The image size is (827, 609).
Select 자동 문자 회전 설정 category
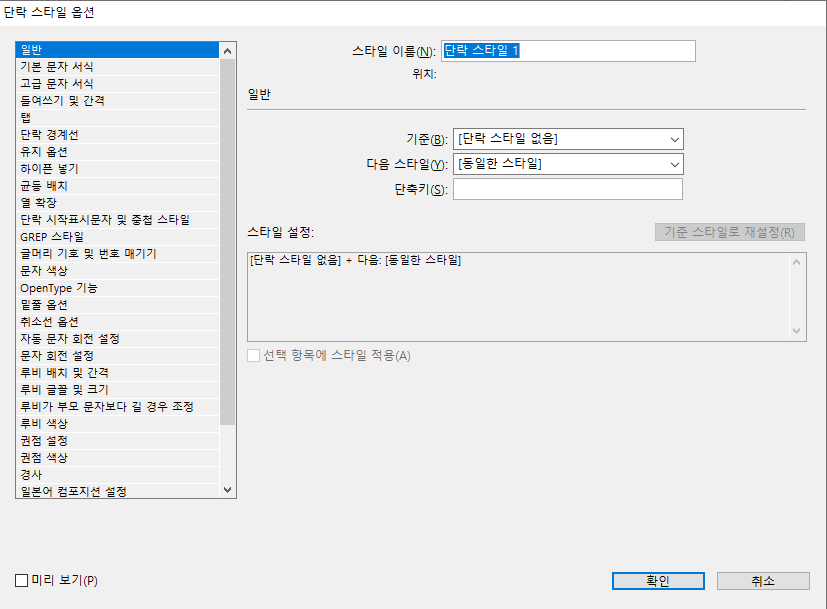117,339
